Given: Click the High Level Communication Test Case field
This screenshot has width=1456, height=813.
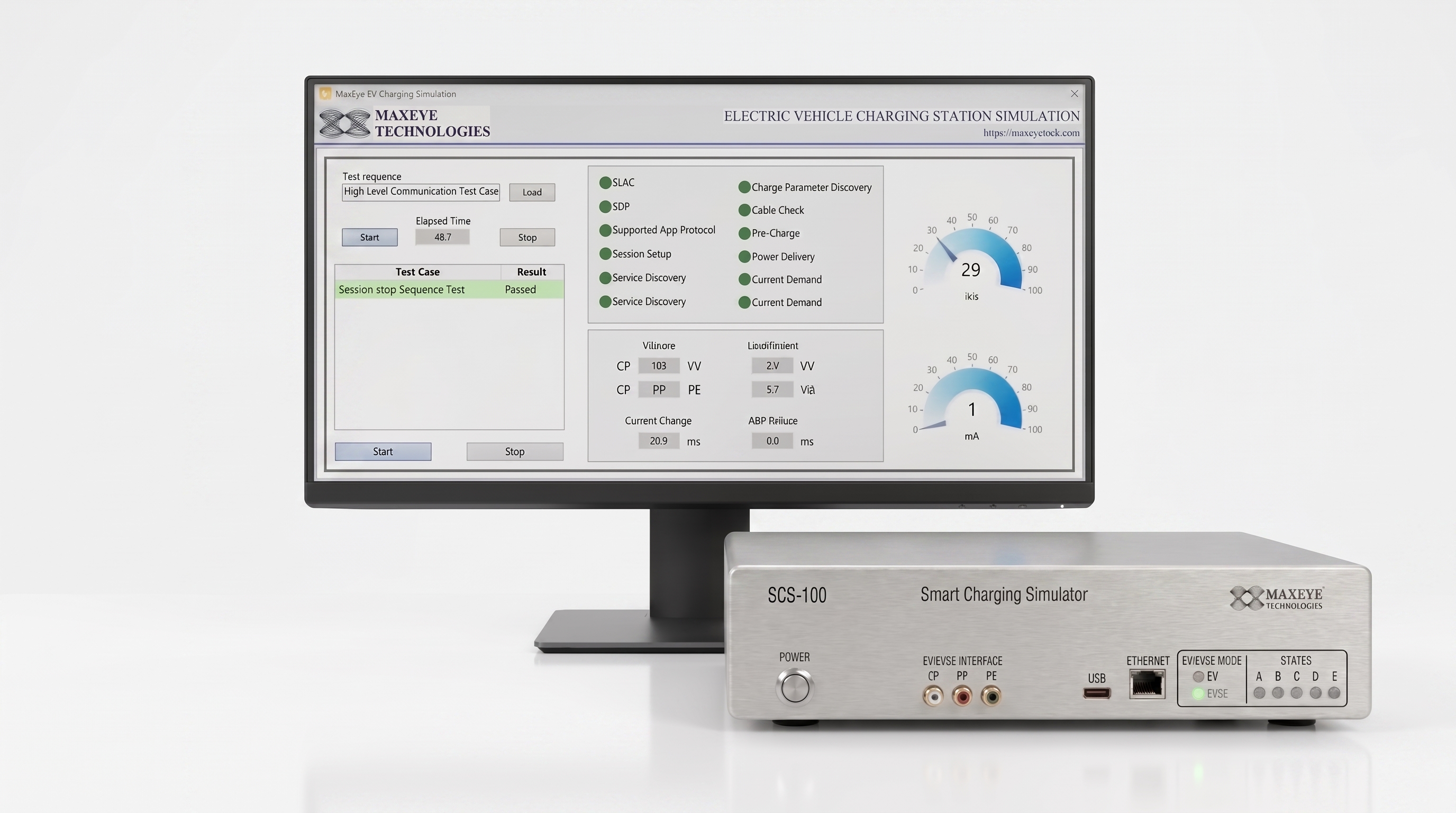Looking at the screenshot, I should click(x=421, y=192).
